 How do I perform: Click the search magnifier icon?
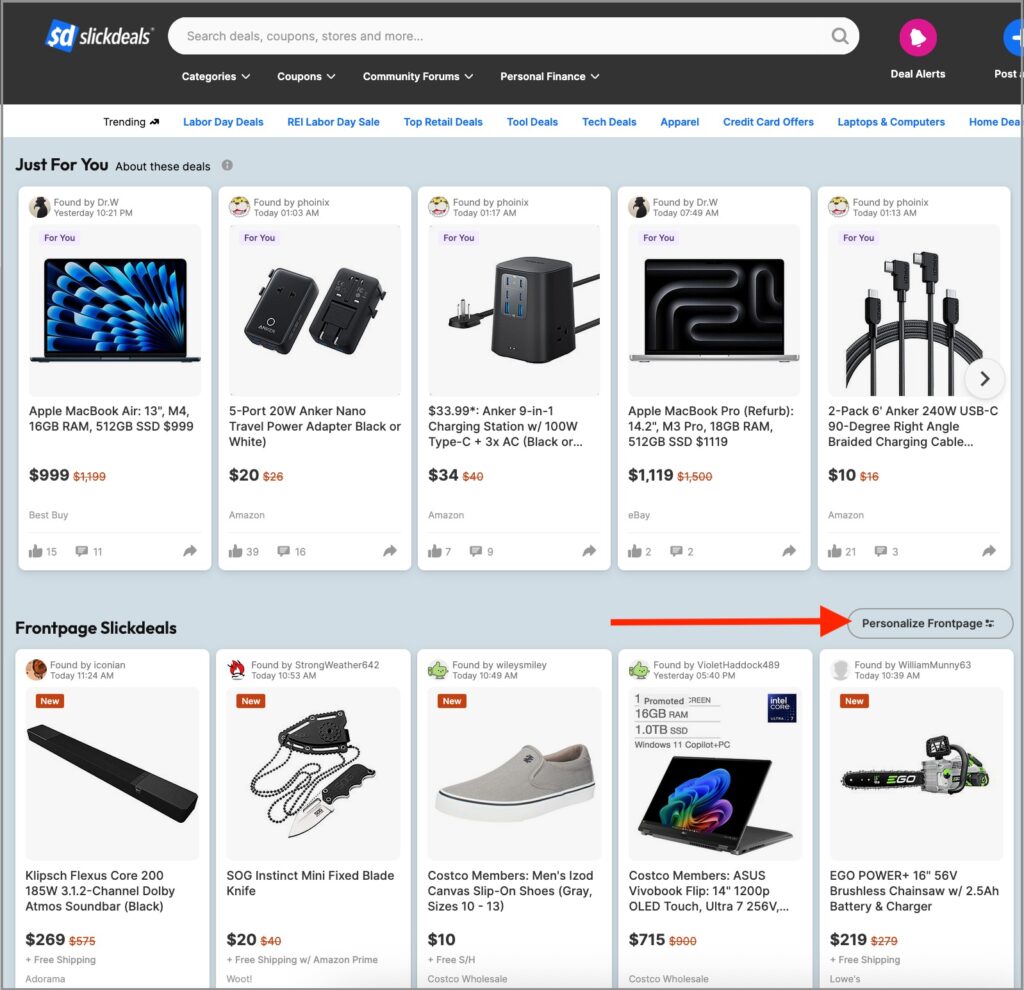click(x=840, y=36)
